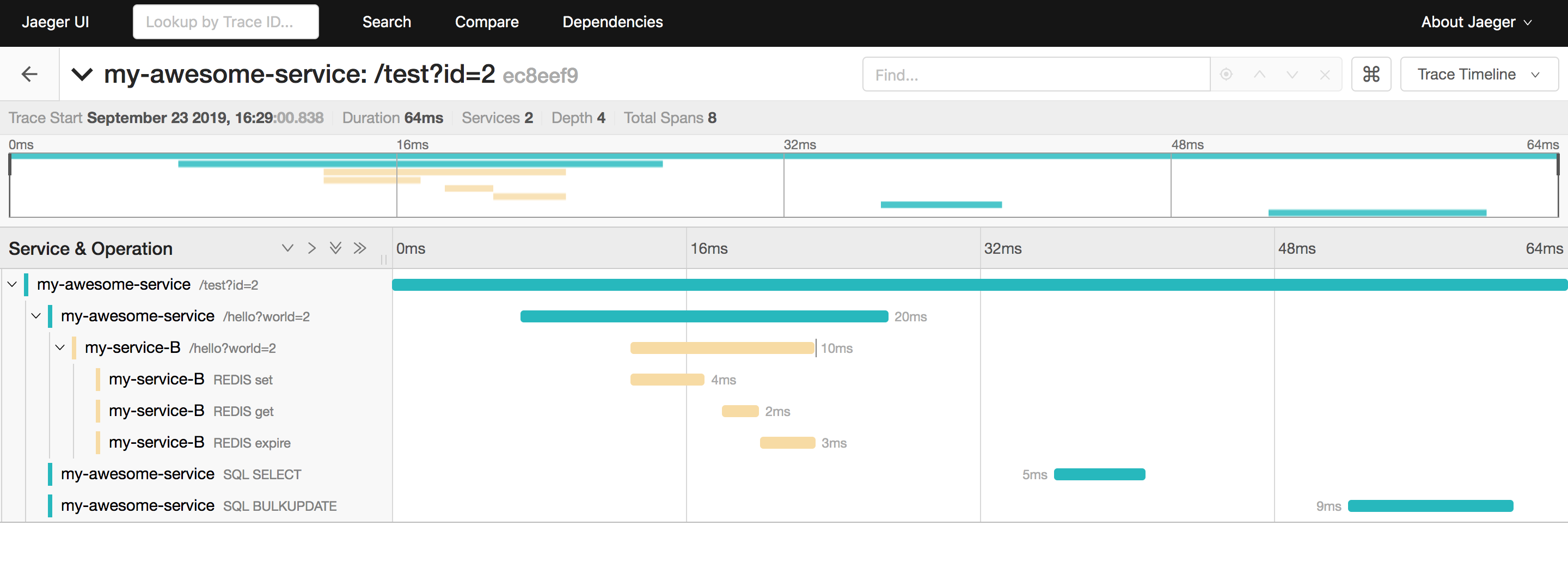Click the Duration 64ms label

tap(393, 118)
